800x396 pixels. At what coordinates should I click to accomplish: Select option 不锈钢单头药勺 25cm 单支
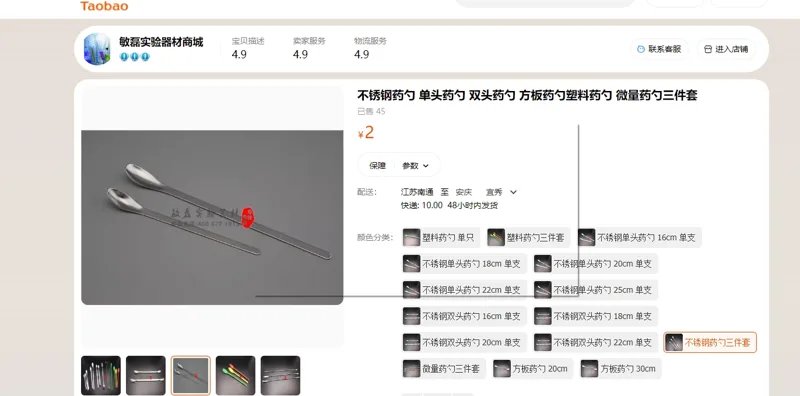click(595, 290)
